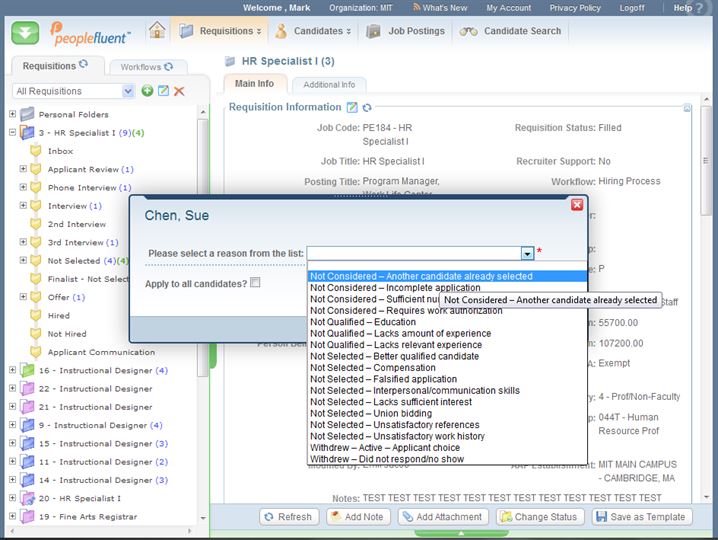Collapse the 3 - HR Specialist I folder

click(12, 132)
